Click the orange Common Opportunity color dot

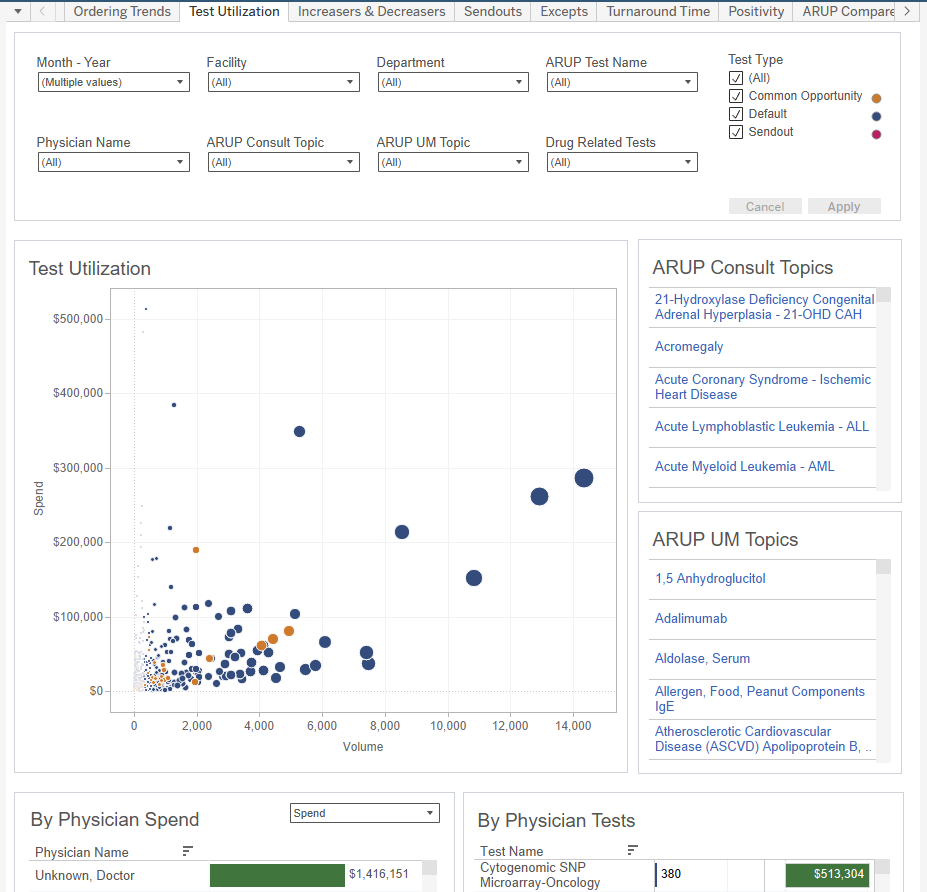pos(876,97)
